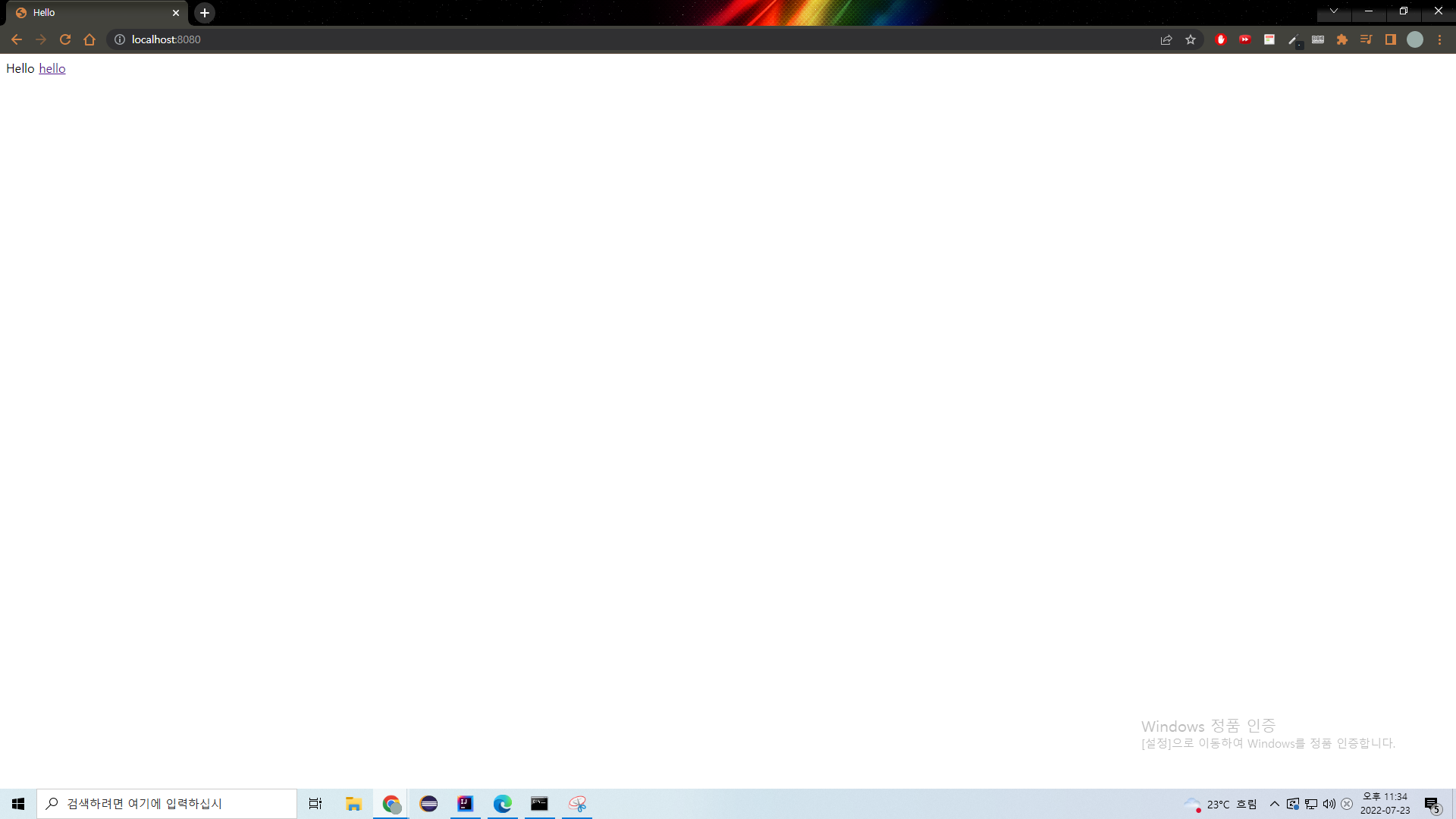Bookmark this tab with the star icon
This screenshot has width=1456, height=819.
[1191, 39]
